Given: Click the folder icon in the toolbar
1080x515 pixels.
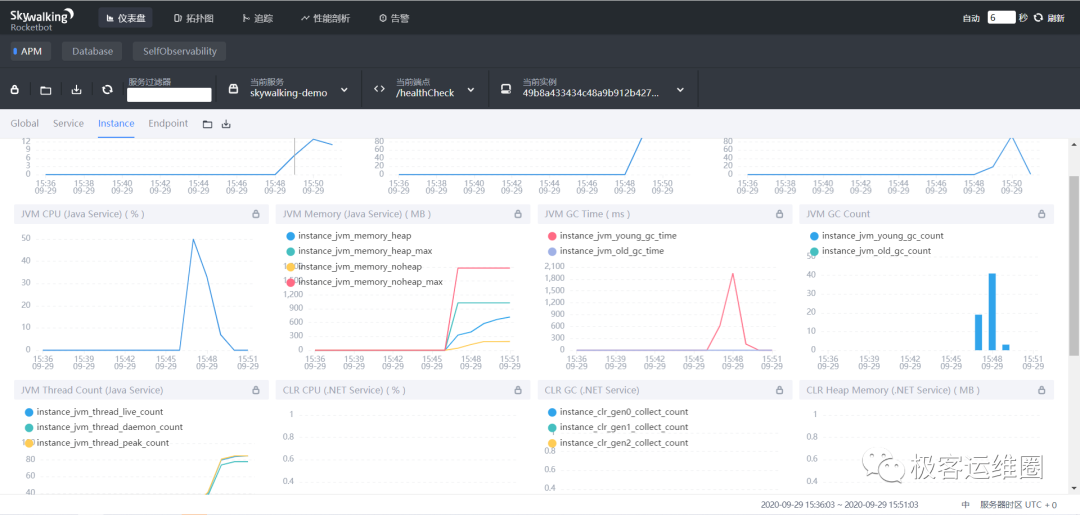Looking at the screenshot, I should (45, 90).
